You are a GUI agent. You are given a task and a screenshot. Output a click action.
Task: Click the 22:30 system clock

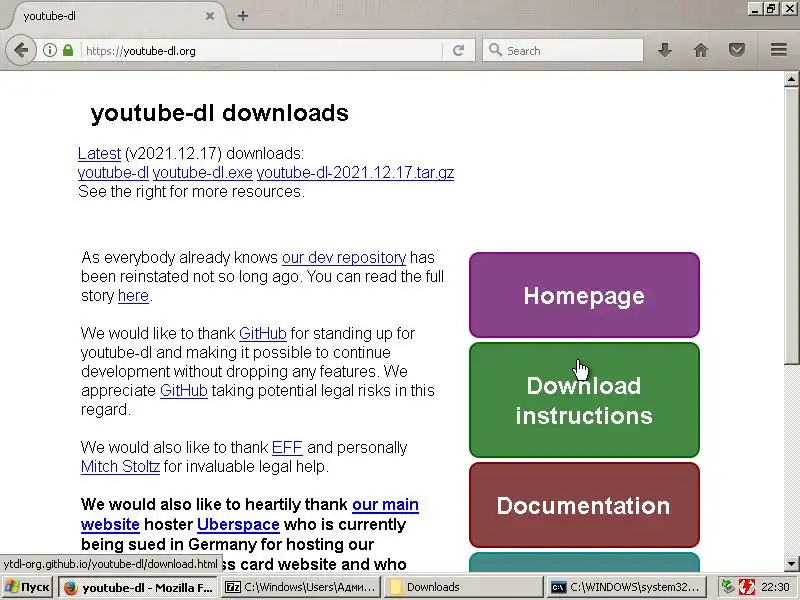coord(776,587)
